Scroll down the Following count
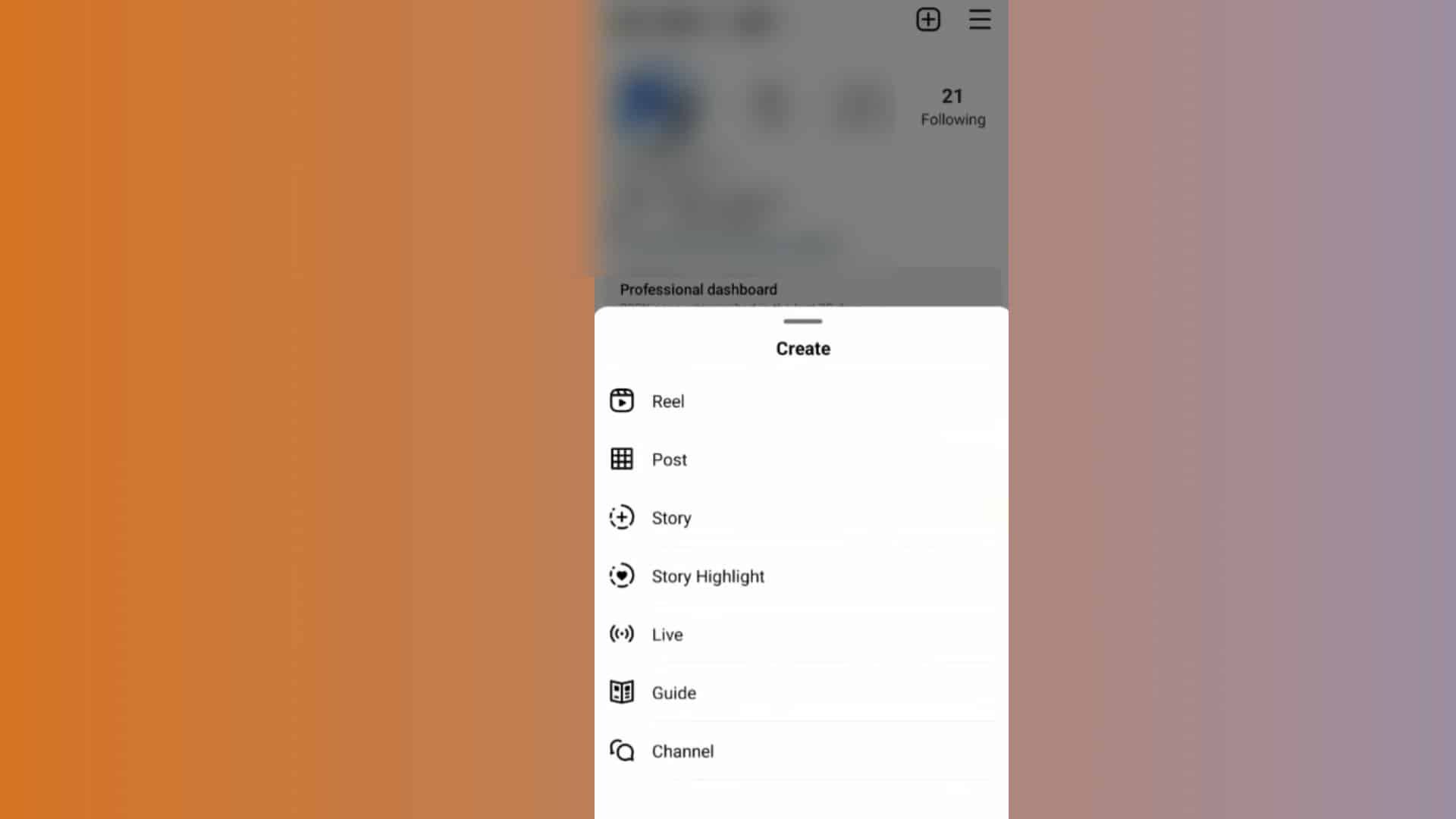 (951, 107)
